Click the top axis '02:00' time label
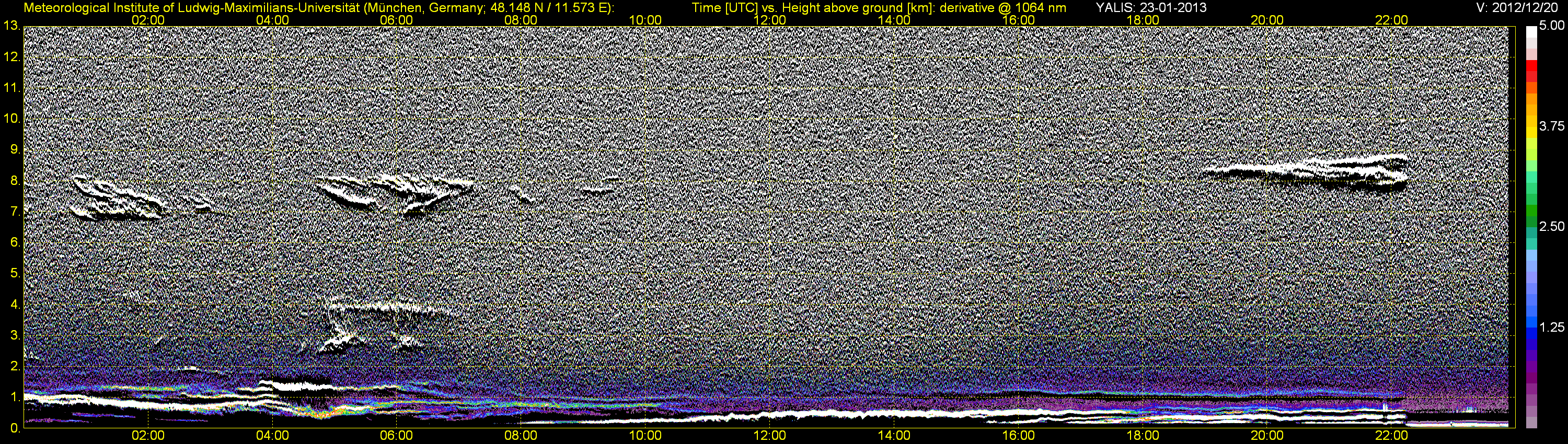The image size is (1568, 444). pos(148,20)
